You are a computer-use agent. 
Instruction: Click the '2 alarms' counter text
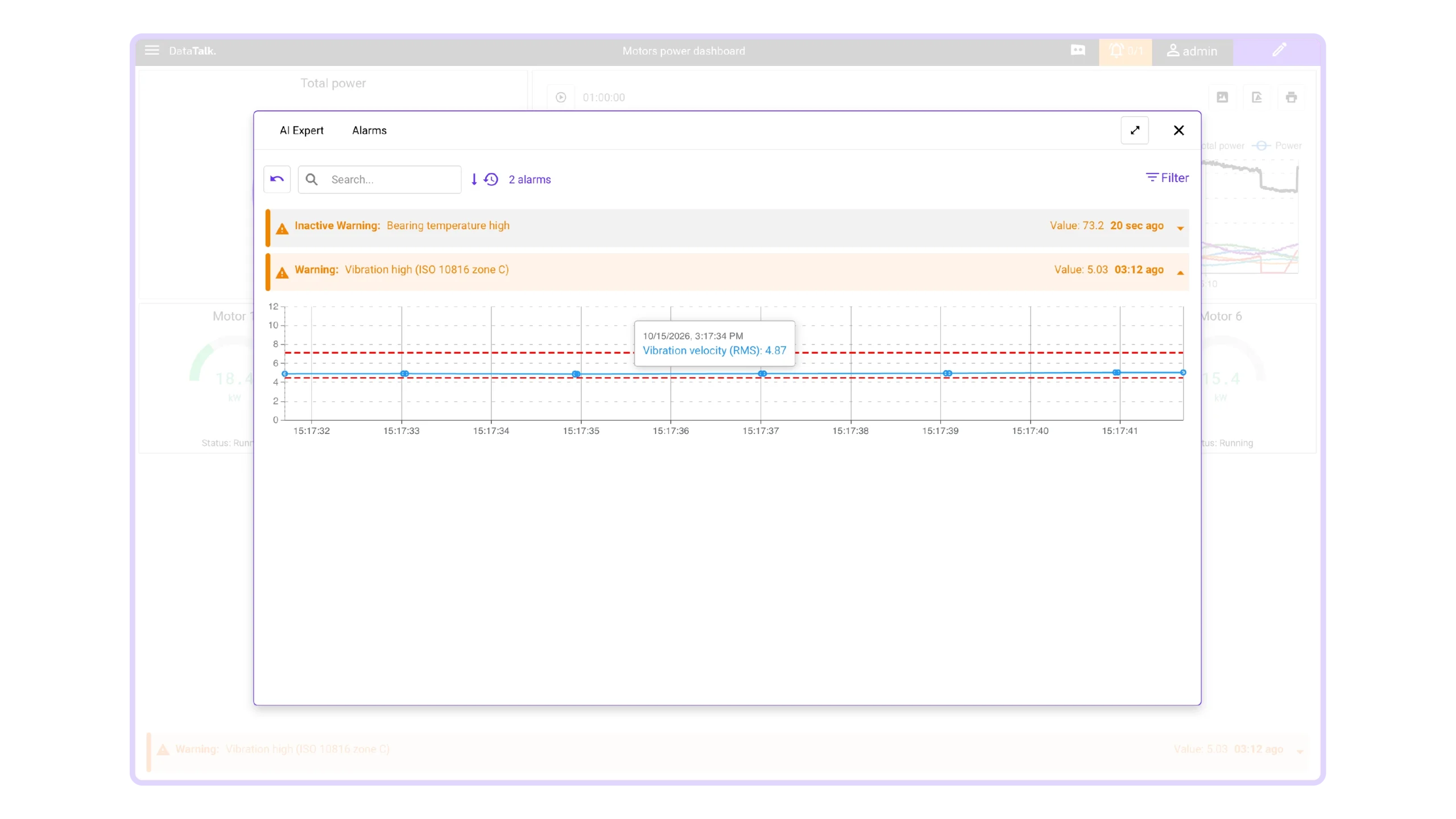[x=530, y=179]
